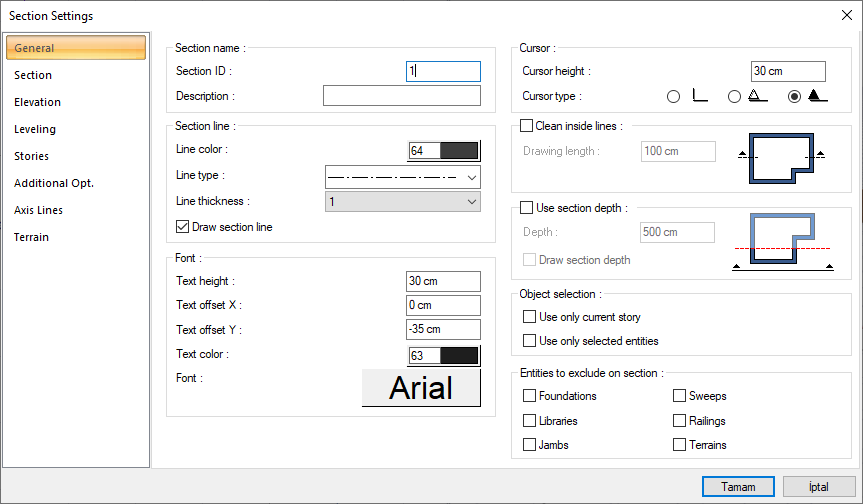This screenshot has height=504, width=863.
Task: Toggle Draw section line checkbox
Action: (x=183, y=227)
